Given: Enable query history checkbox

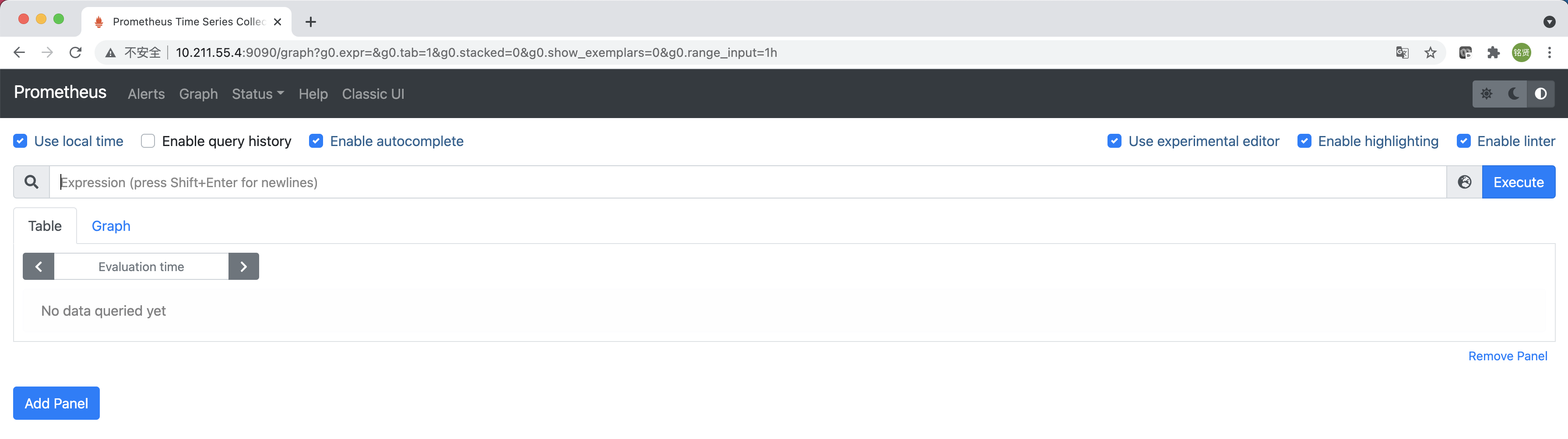Looking at the screenshot, I should coord(148,141).
